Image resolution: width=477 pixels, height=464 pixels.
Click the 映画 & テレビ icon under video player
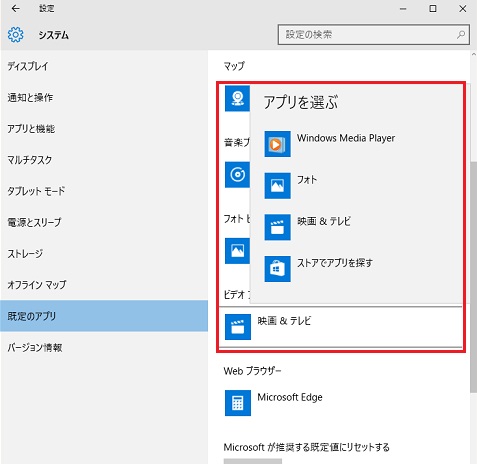(x=238, y=327)
